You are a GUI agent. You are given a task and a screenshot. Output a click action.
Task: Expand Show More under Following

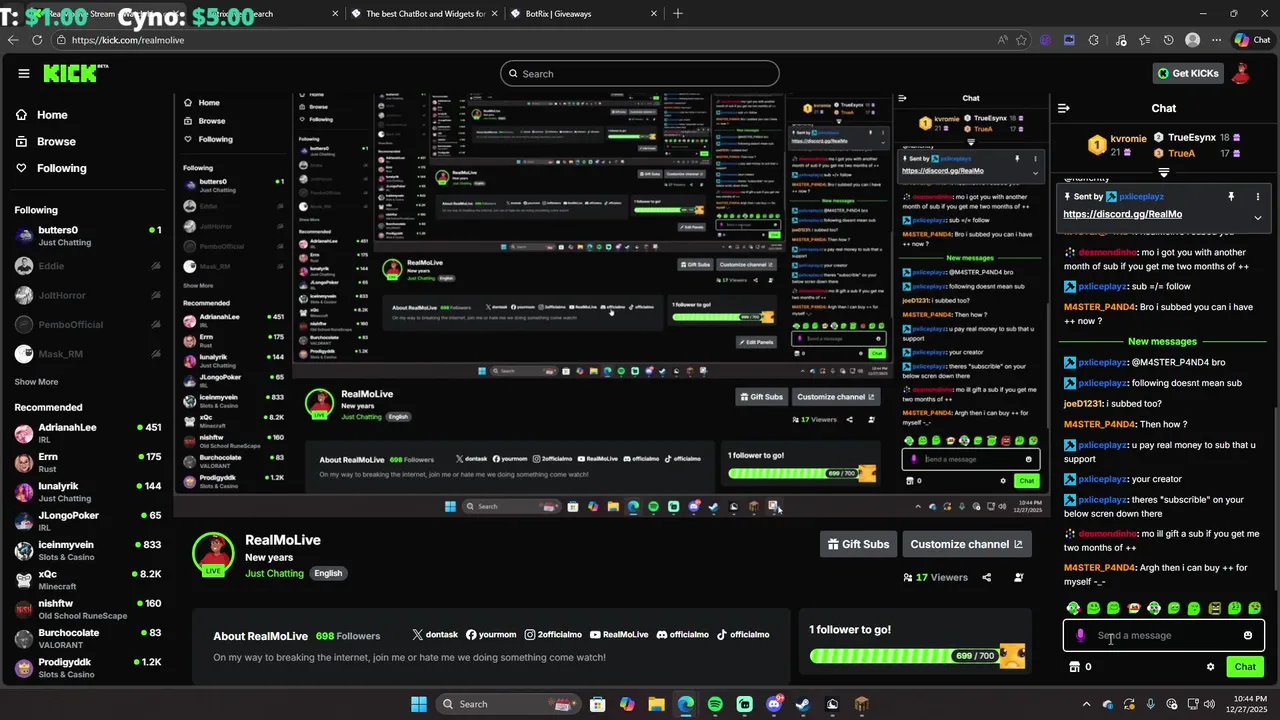pos(36,382)
